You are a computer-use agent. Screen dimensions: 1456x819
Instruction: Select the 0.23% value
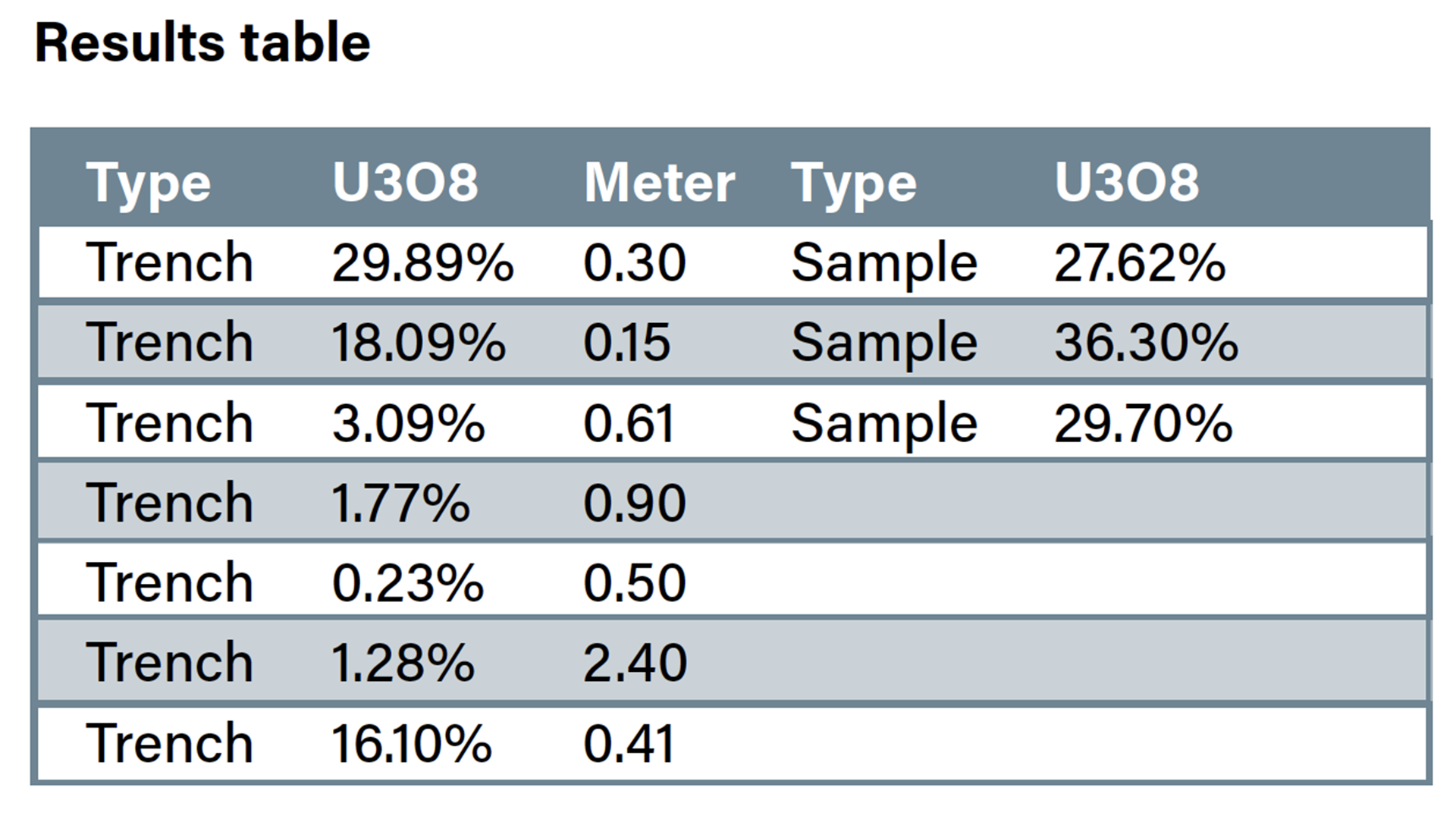click(408, 583)
